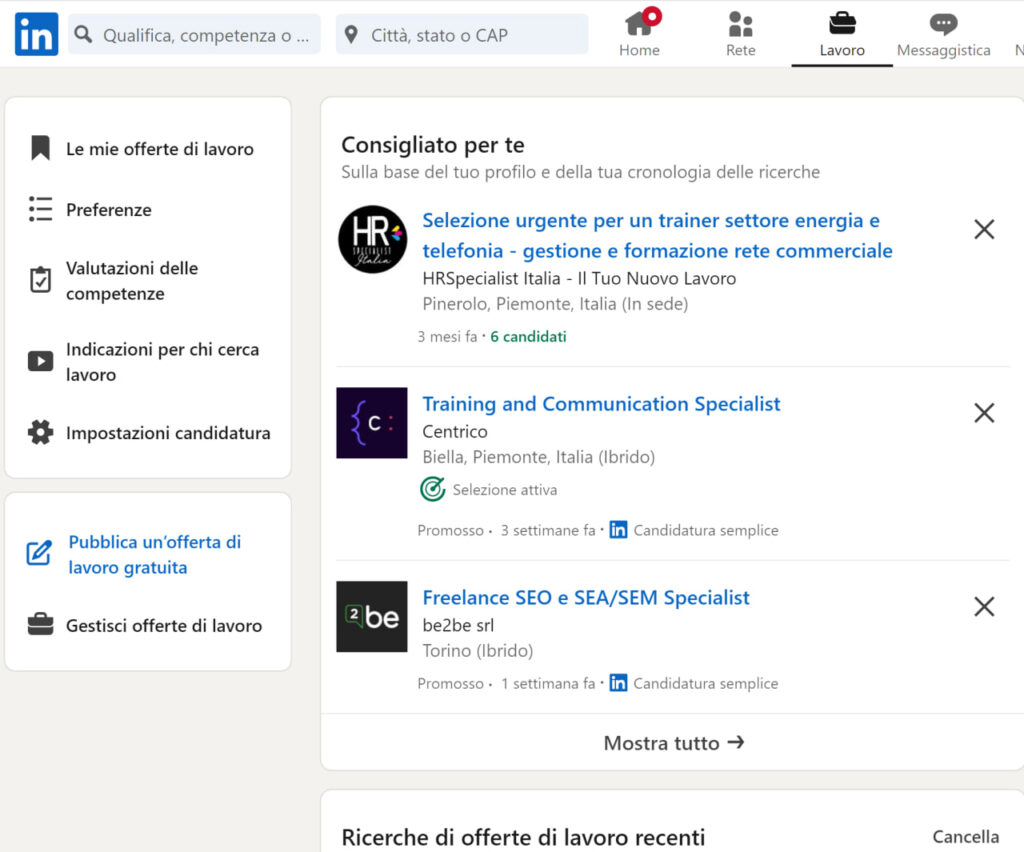The image size is (1024, 852).
Task: Click the be2be srl company logo
Action: tap(372, 616)
